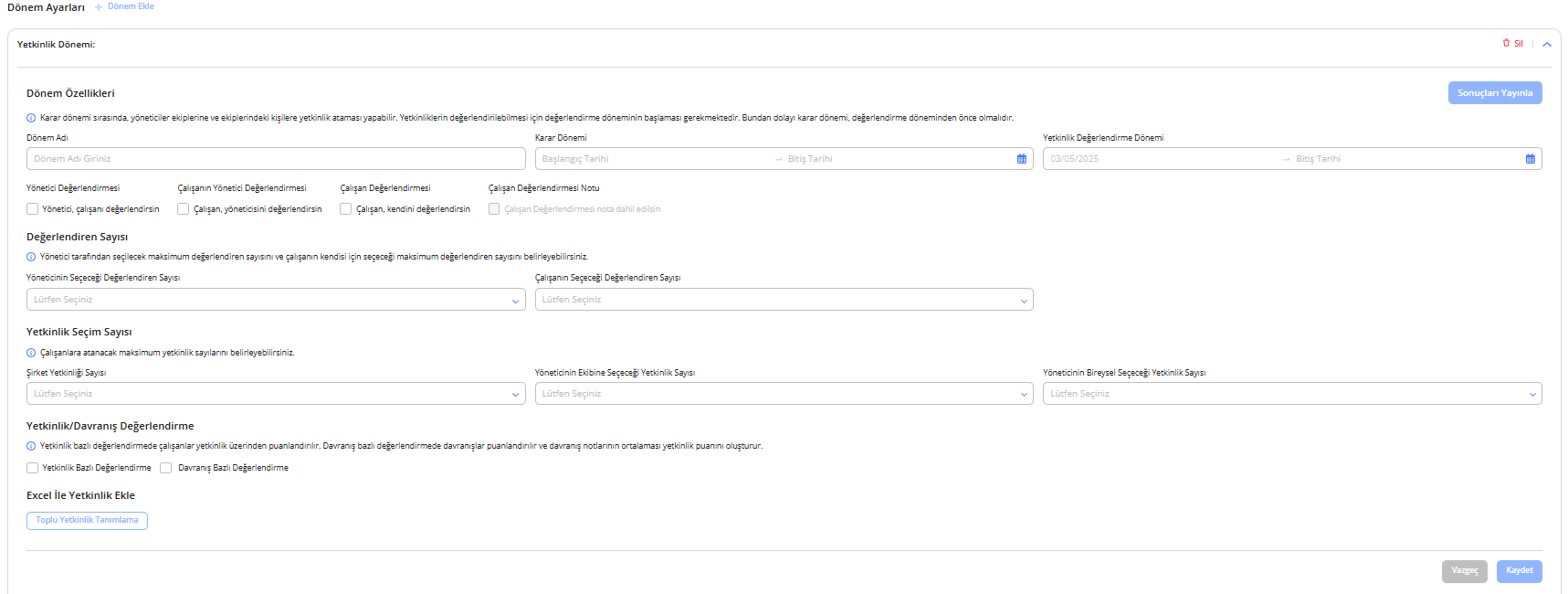Expand Şirket Yetkinliği Sayısı dropdown
Image resolution: width=1568 pixels, height=594 pixels.
[x=275, y=394]
